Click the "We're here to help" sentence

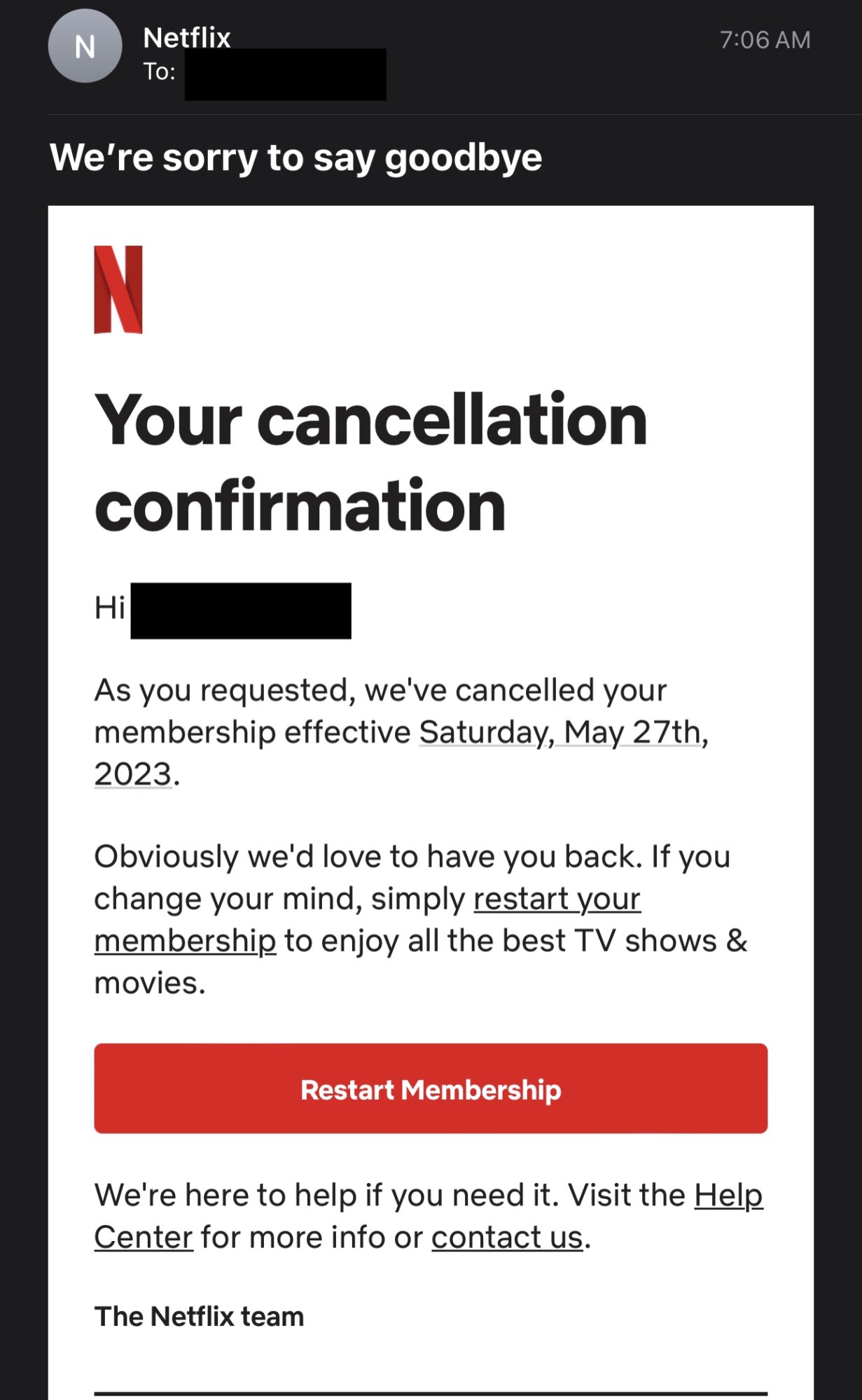click(429, 1216)
